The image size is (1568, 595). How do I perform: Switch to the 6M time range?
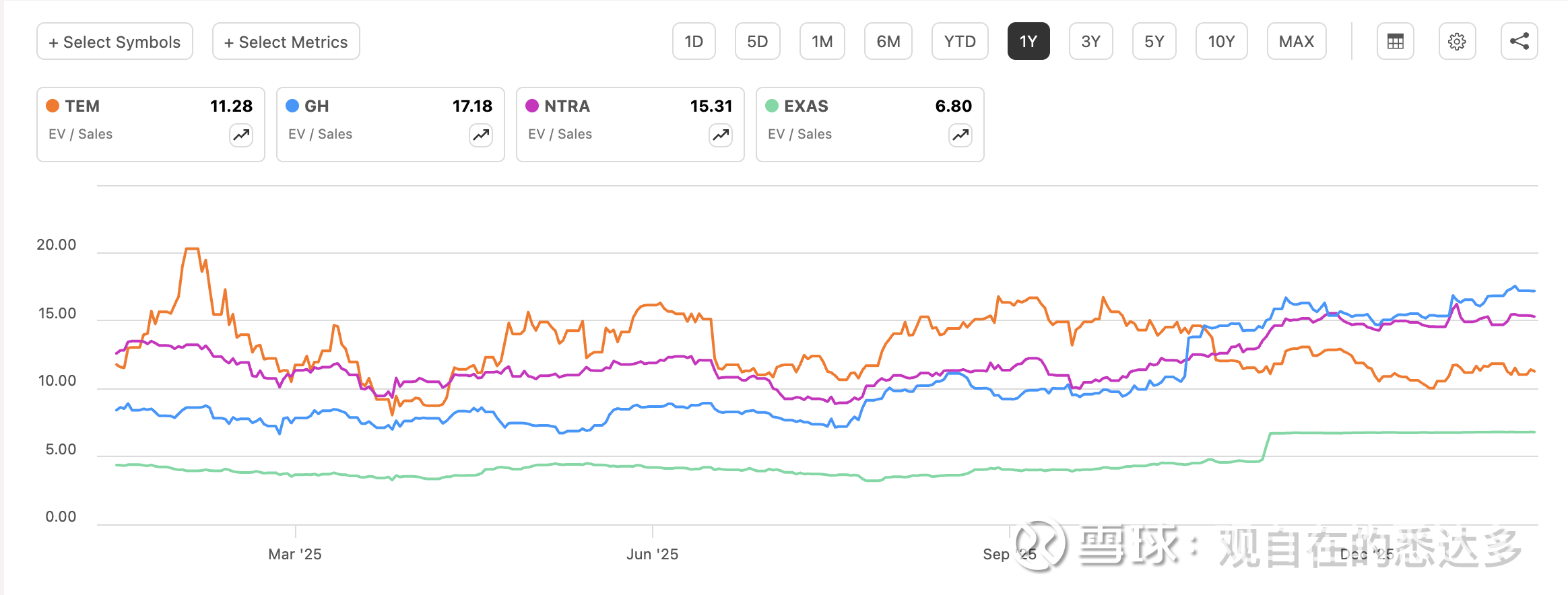[888, 42]
